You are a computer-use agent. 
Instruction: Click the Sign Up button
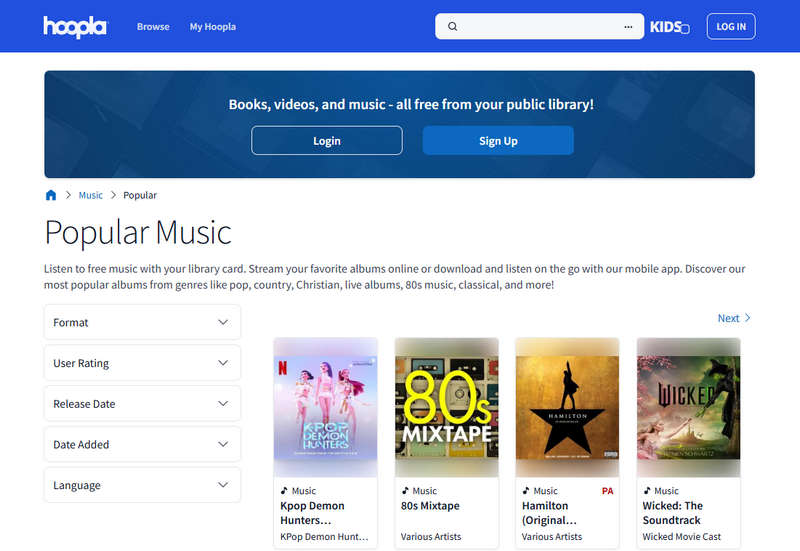click(x=498, y=141)
